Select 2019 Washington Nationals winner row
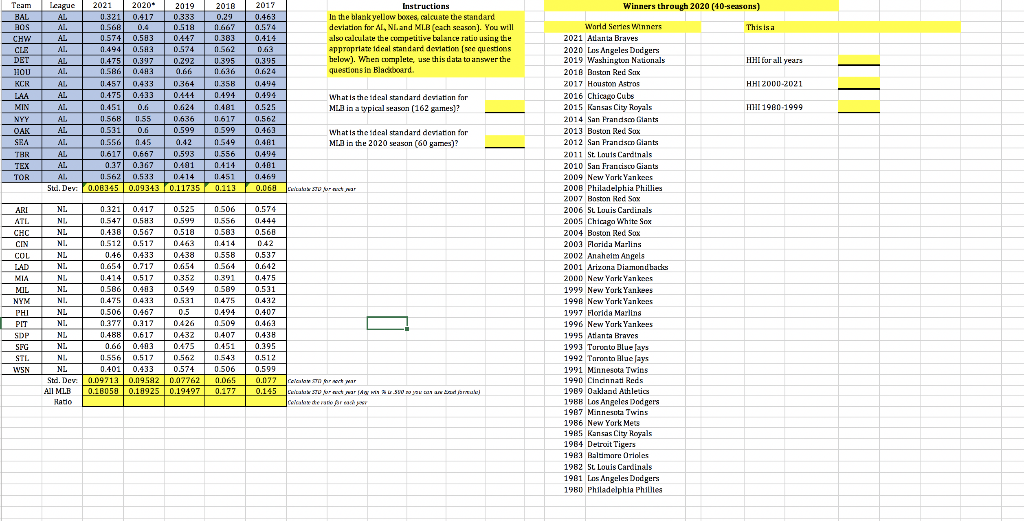1024x521 pixels. point(624,60)
